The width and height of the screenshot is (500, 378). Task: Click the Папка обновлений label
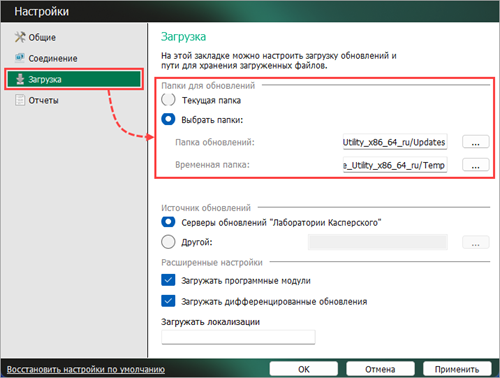[215, 142]
